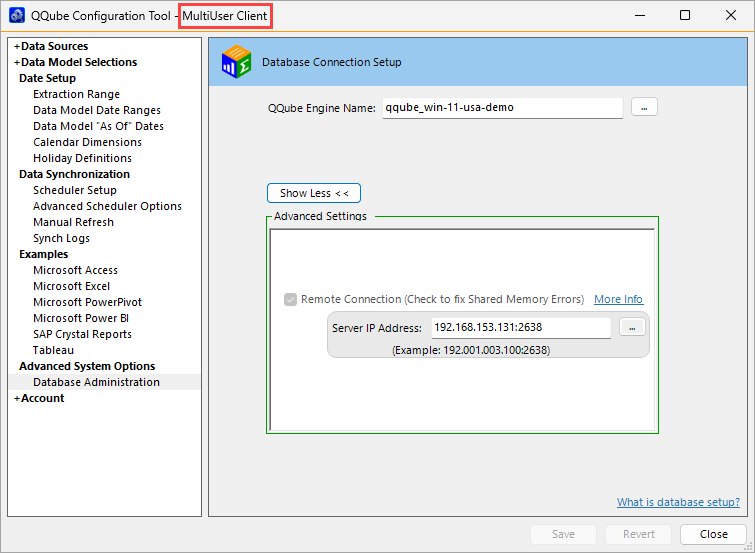Open Extraction Range settings
The height and width of the screenshot is (553, 755).
point(76,94)
